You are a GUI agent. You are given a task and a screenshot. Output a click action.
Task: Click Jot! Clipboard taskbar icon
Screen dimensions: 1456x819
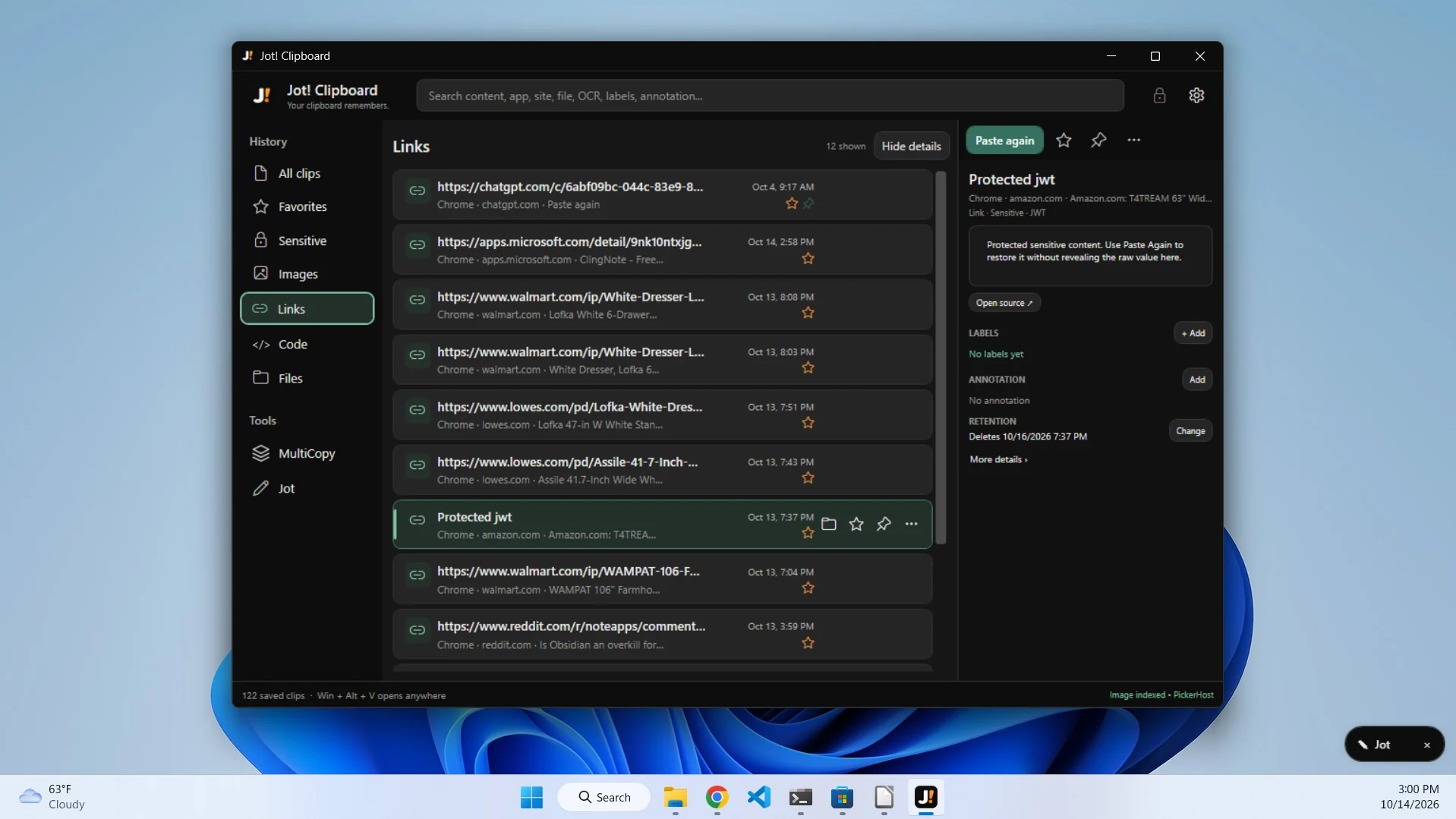(925, 797)
